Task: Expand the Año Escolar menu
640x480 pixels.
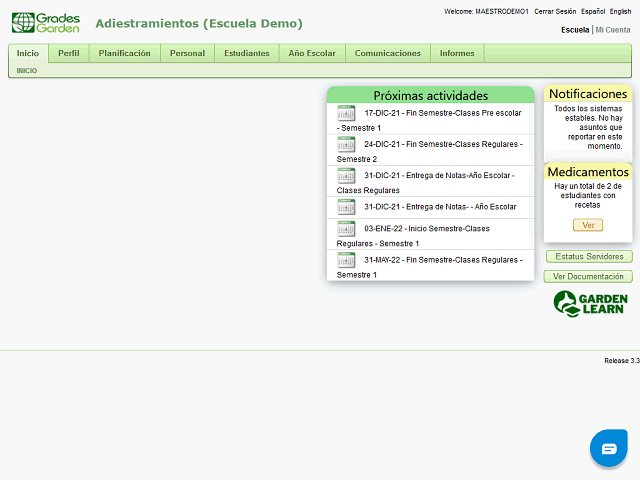Action: [312, 53]
